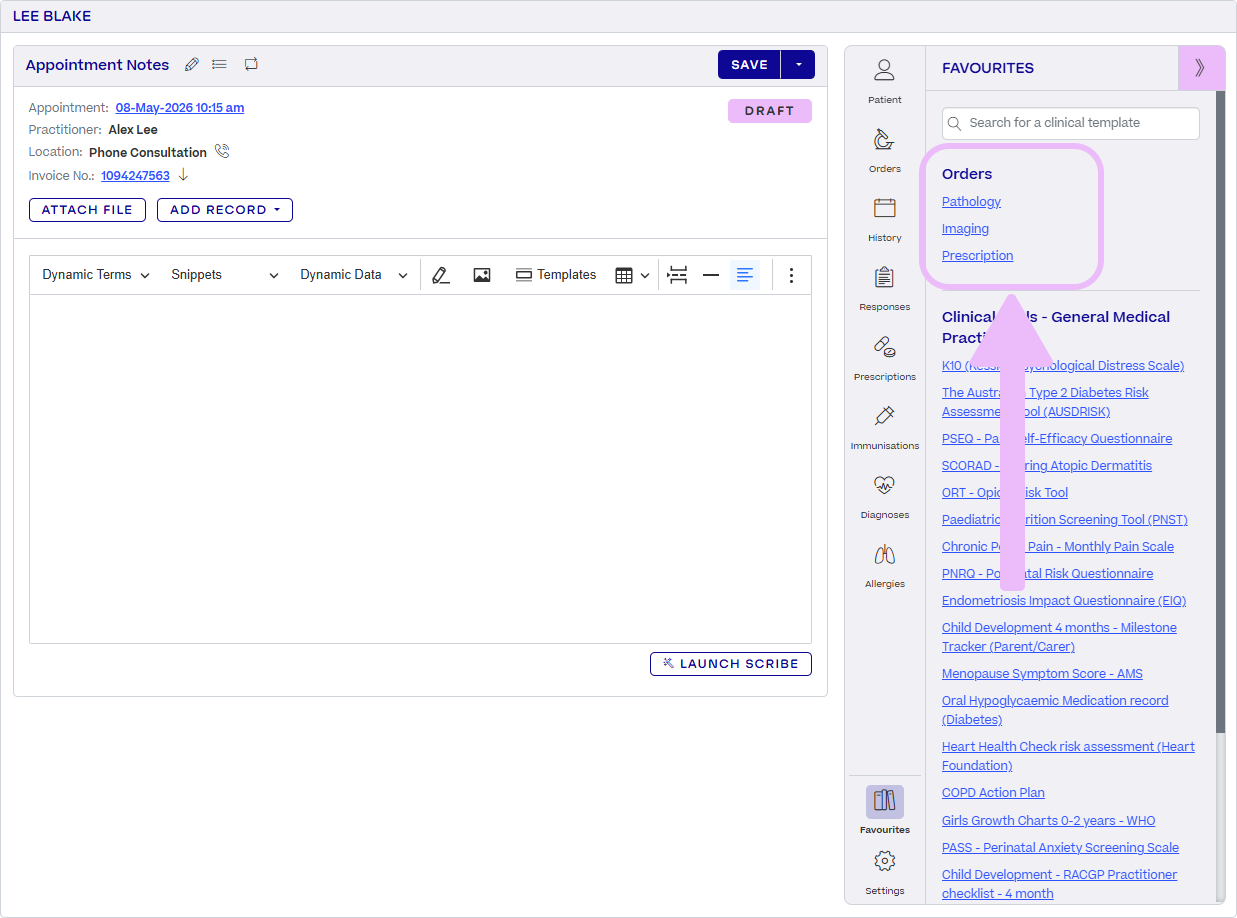
Task: Open the SCORAD dermatitis template link
Action: click(1047, 466)
